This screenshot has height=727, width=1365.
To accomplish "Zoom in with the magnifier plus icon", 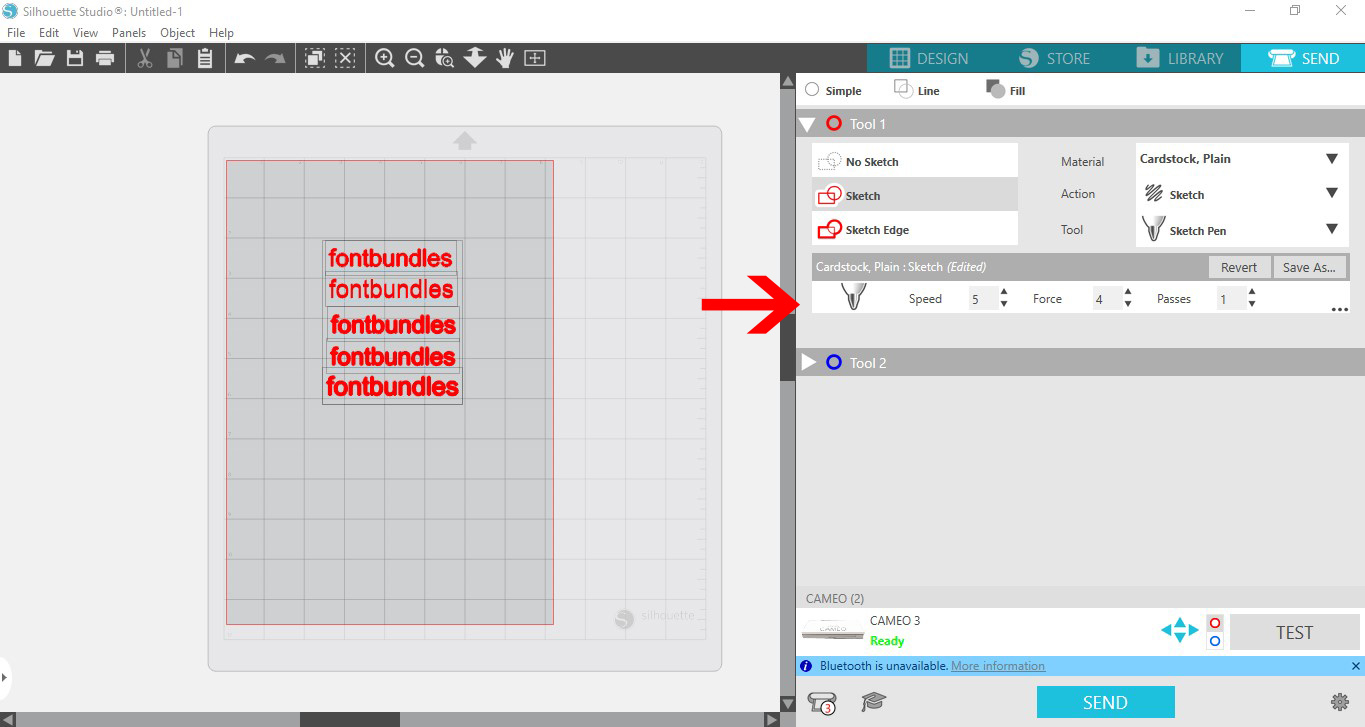I will 384,58.
